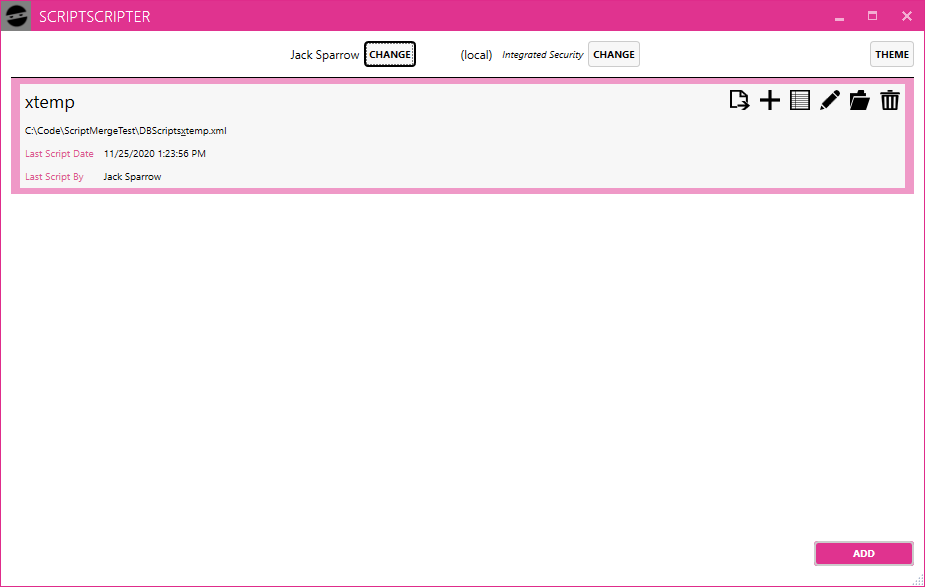Click Jack Sparrow under Last Script By
925x587 pixels.
pos(132,176)
